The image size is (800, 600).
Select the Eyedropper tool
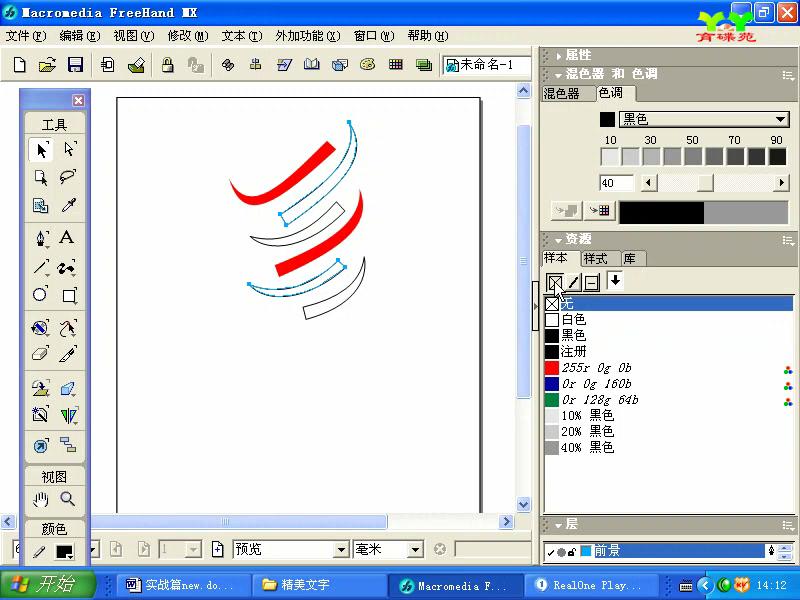[68, 205]
